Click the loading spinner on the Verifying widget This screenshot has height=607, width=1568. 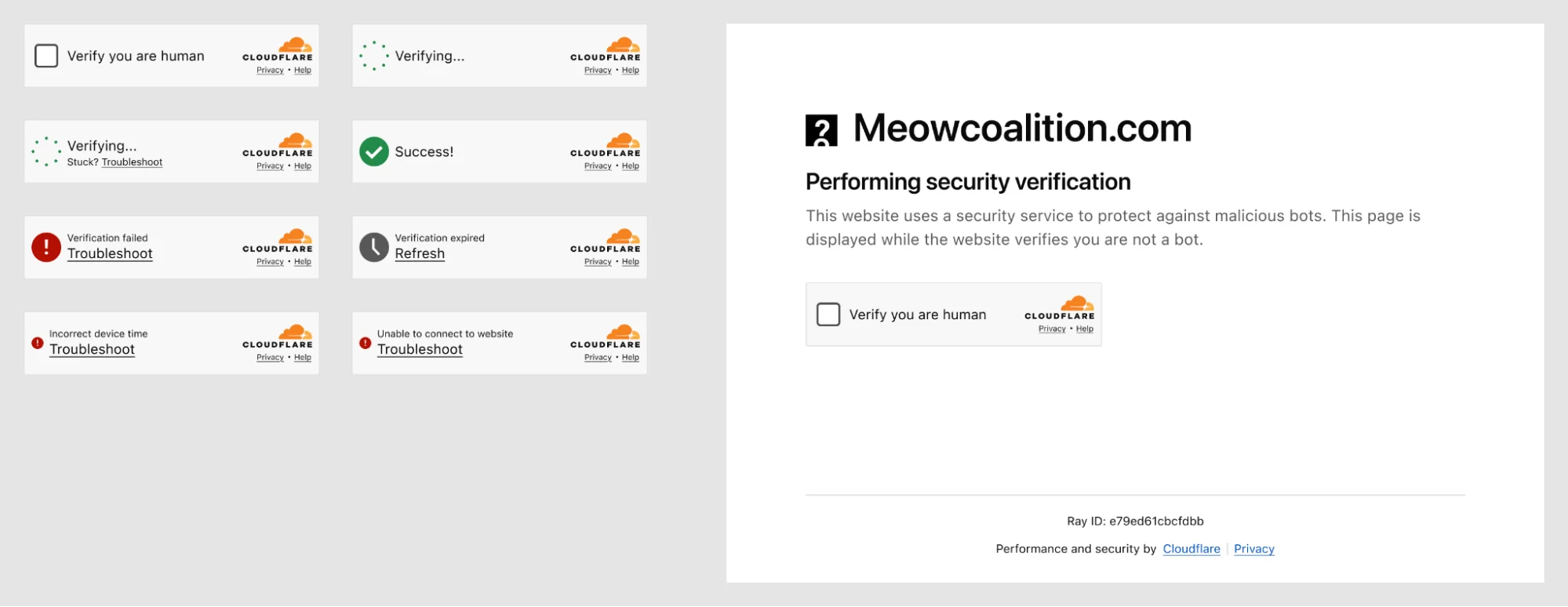(x=375, y=56)
